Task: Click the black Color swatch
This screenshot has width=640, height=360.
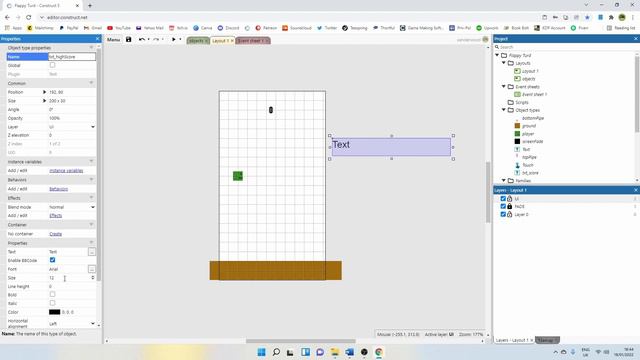Action: pyautogui.click(x=55, y=312)
